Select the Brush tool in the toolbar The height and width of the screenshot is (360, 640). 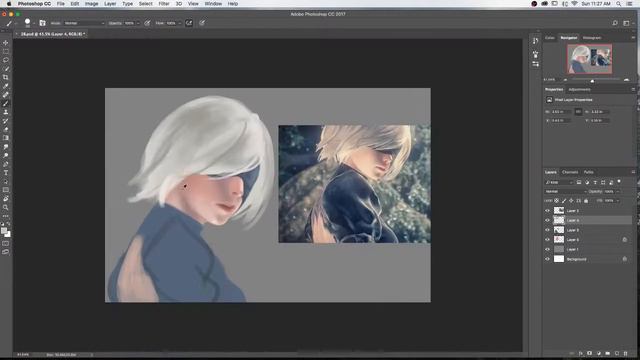click(6, 103)
